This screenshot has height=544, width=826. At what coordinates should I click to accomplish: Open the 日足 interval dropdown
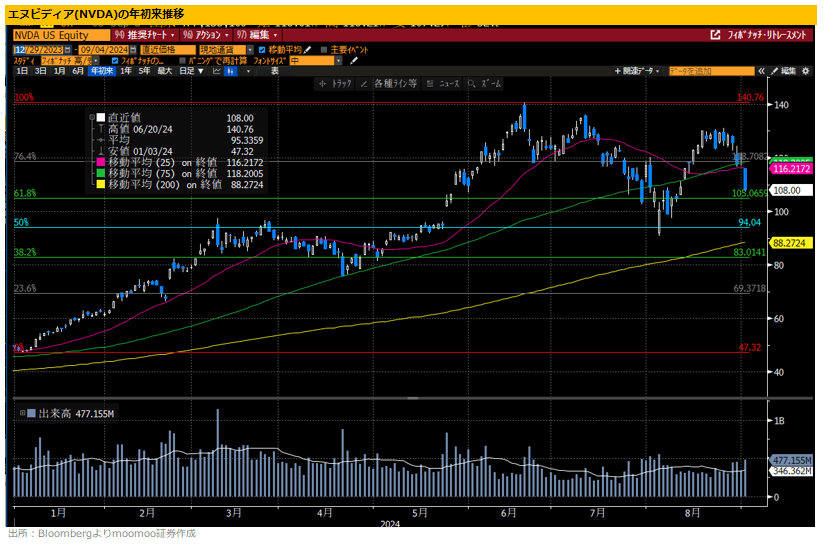pos(191,71)
